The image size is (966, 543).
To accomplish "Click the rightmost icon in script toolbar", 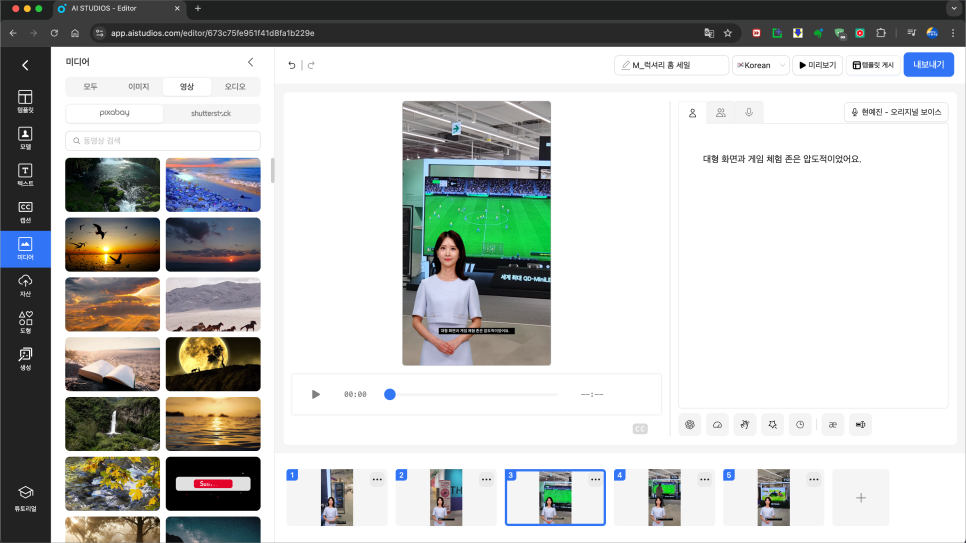I will tap(861, 425).
